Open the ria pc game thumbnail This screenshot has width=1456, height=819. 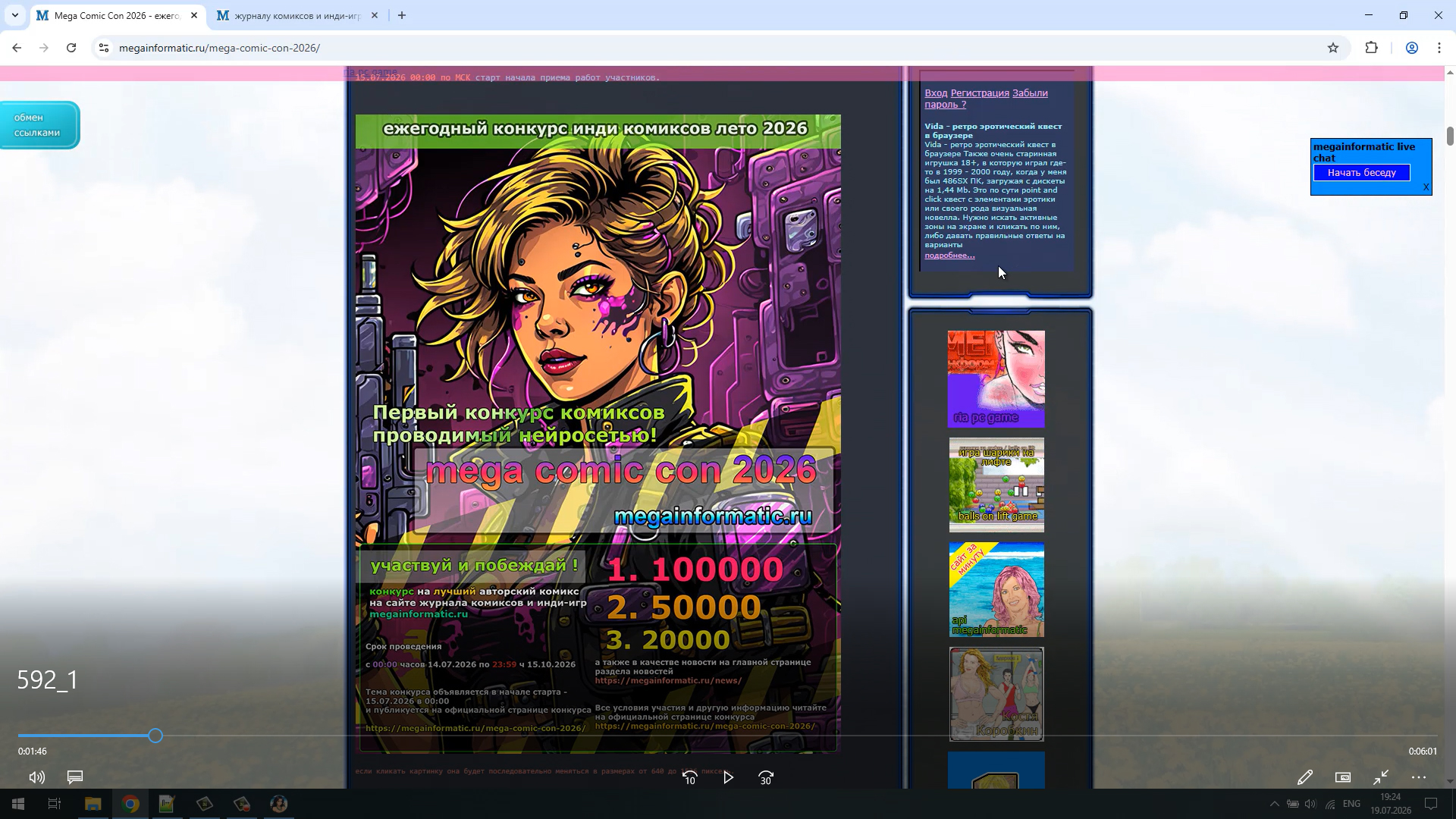(996, 379)
